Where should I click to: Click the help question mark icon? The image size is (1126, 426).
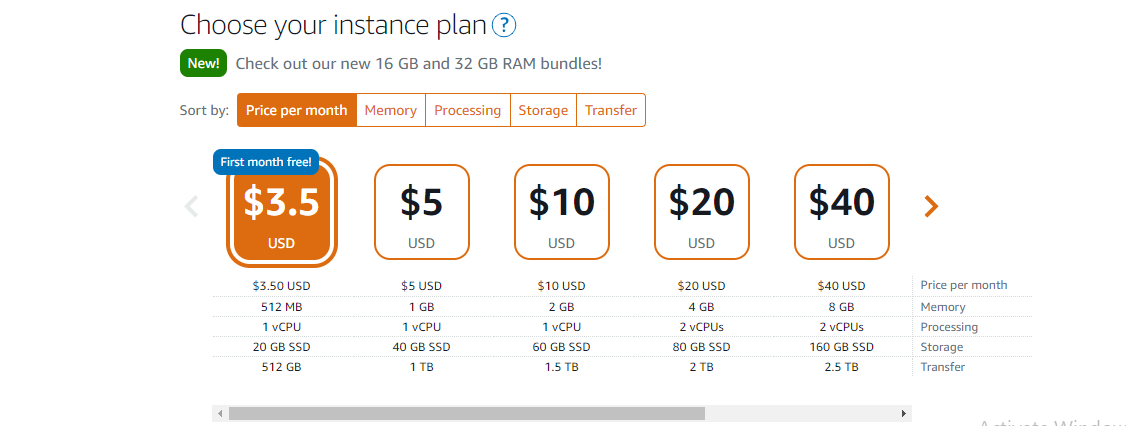coord(505,25)
